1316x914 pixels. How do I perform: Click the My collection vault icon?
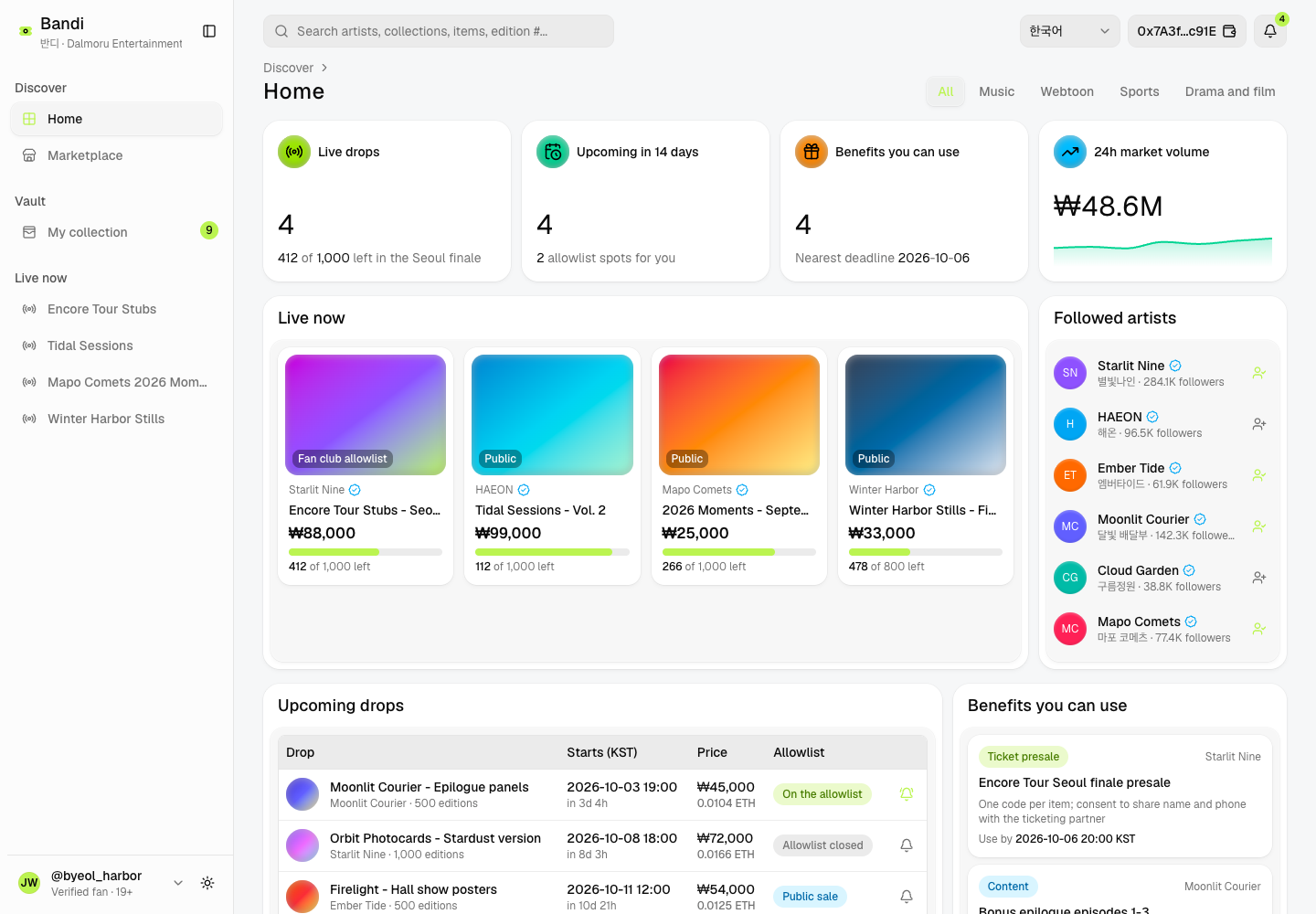point(29,232)
